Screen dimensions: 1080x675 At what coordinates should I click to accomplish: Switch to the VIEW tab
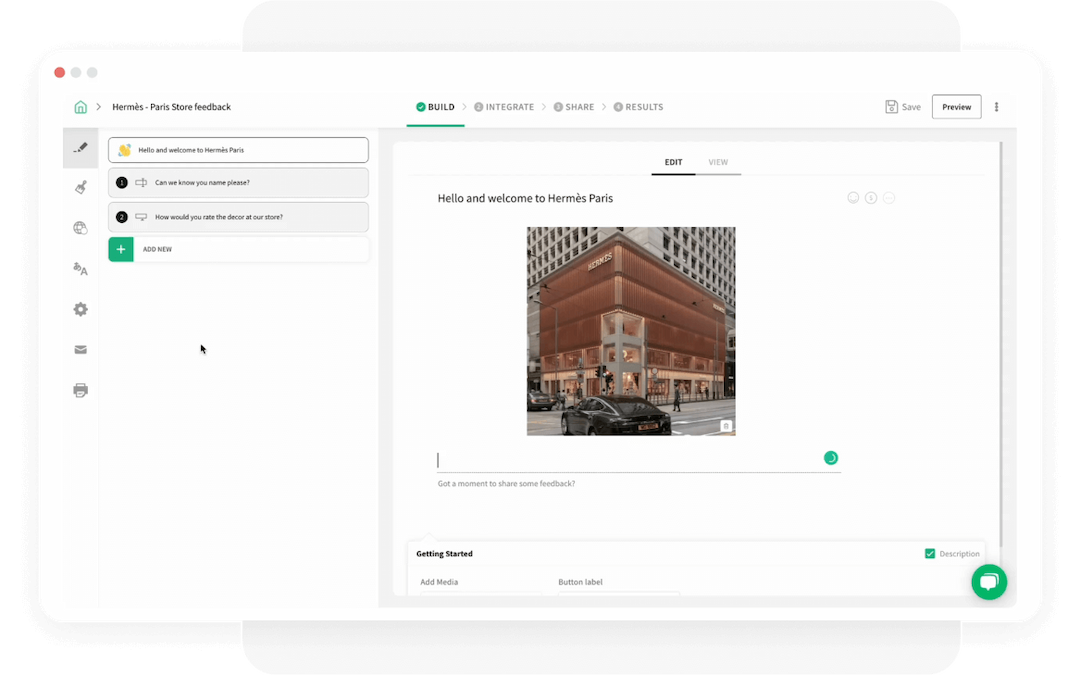click(x=718, y=162)
